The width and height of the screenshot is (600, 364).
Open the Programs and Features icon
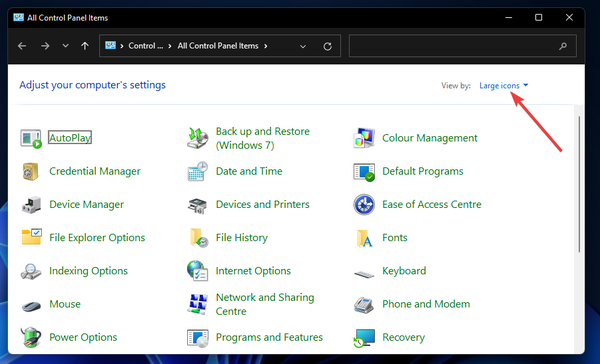(x=197, y=338)
